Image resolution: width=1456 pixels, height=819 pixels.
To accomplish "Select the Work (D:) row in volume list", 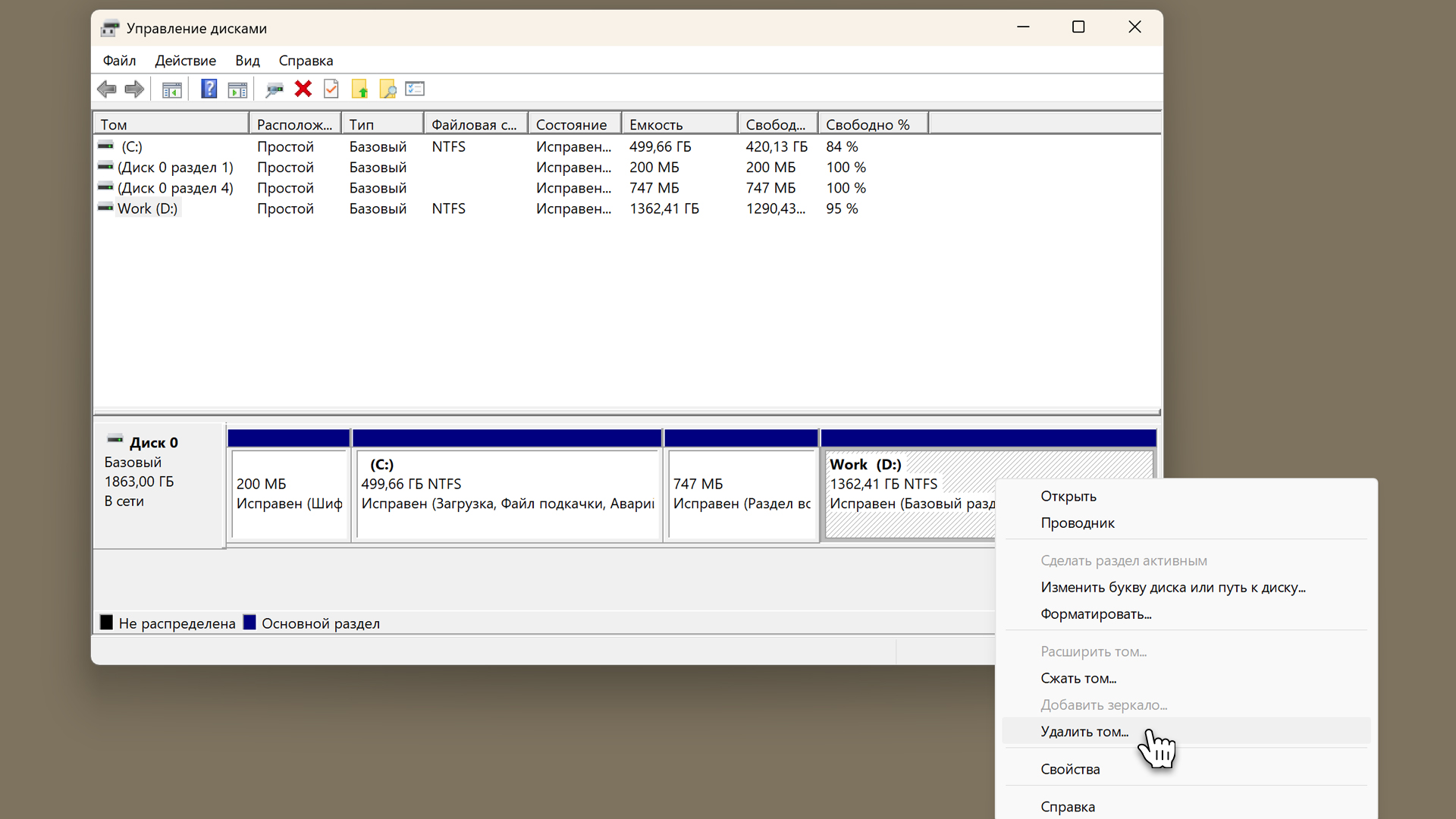I will pyautogui.click(x=147, y=209).
